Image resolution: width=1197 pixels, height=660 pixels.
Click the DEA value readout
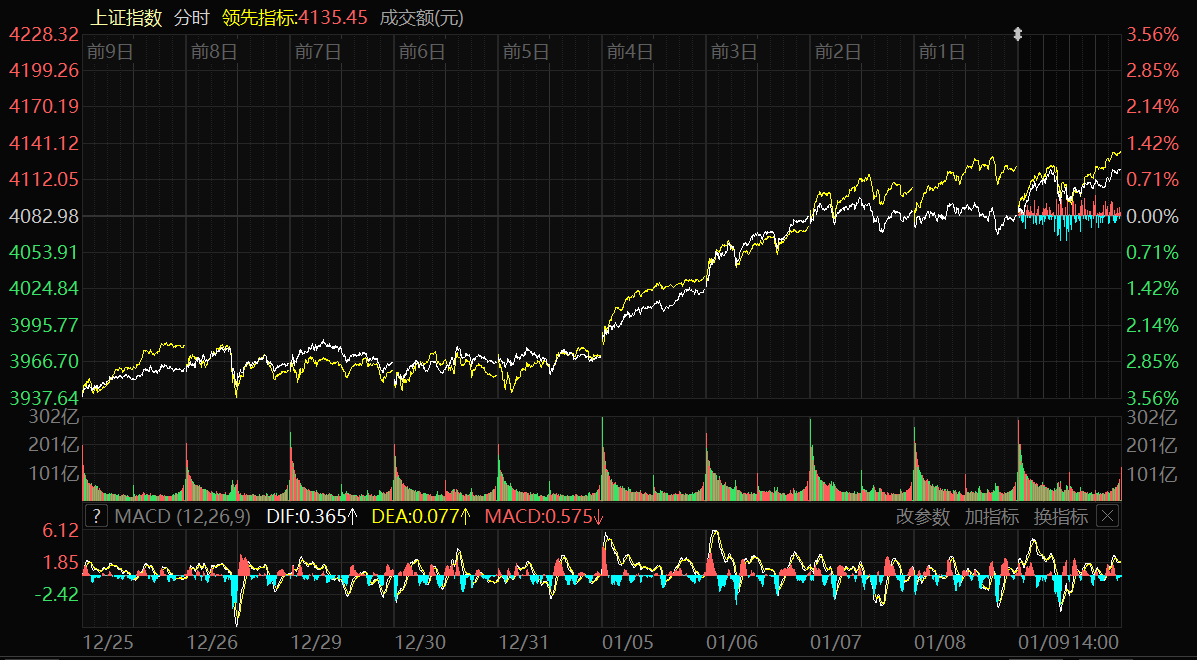coord(421,517)
